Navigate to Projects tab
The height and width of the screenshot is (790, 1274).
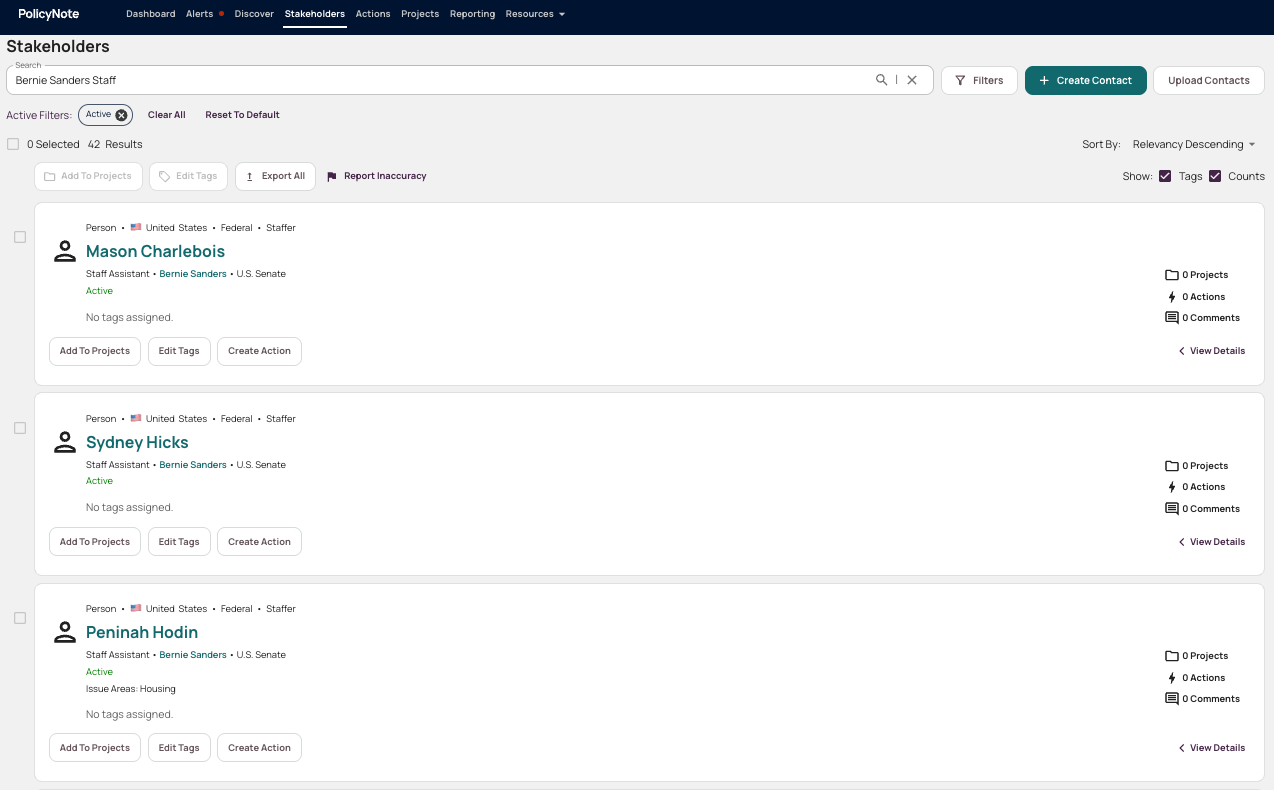(x=420, y=14)
